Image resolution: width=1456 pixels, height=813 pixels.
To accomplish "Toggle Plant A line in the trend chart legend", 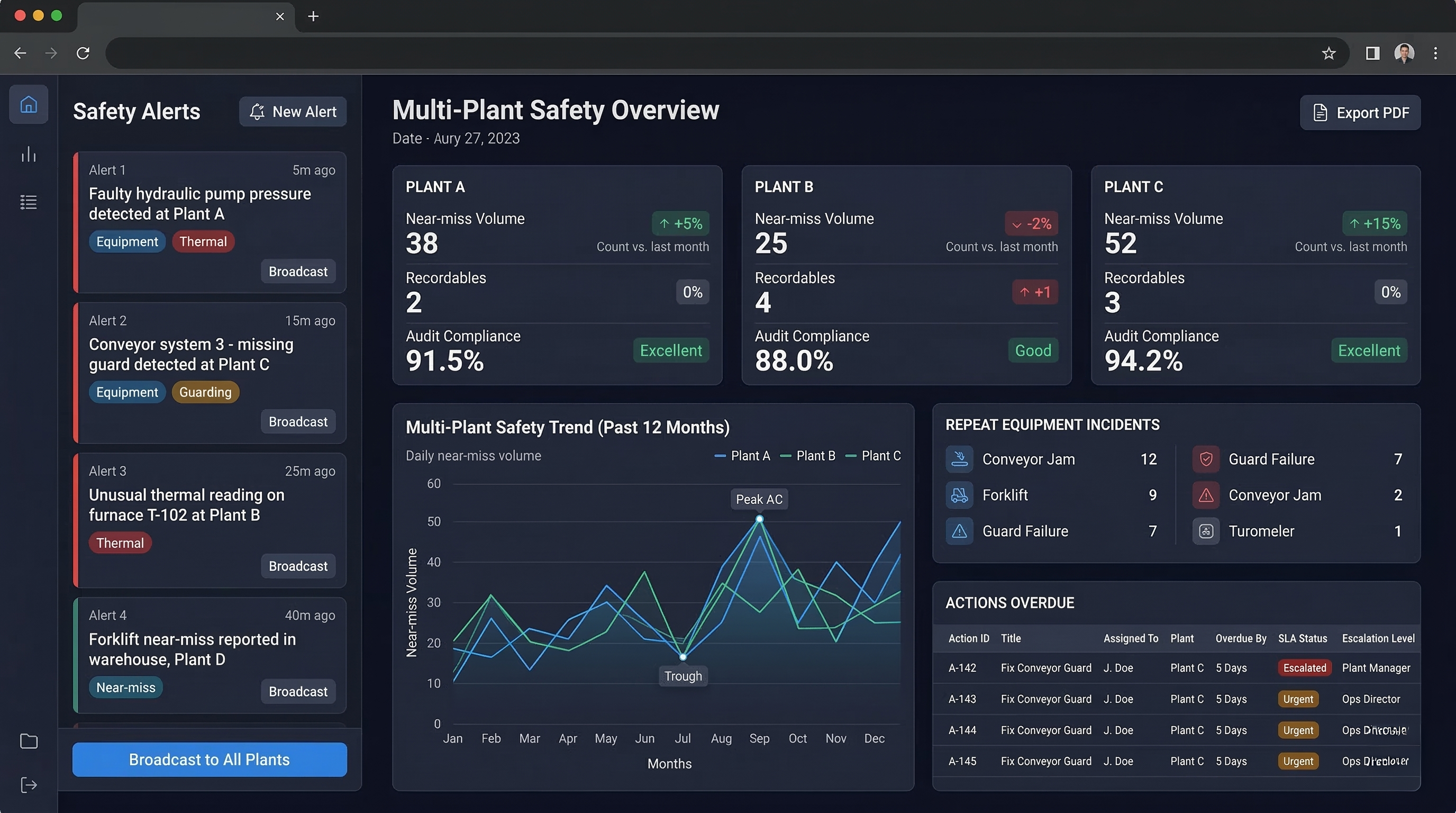I will tap(742, 455).
